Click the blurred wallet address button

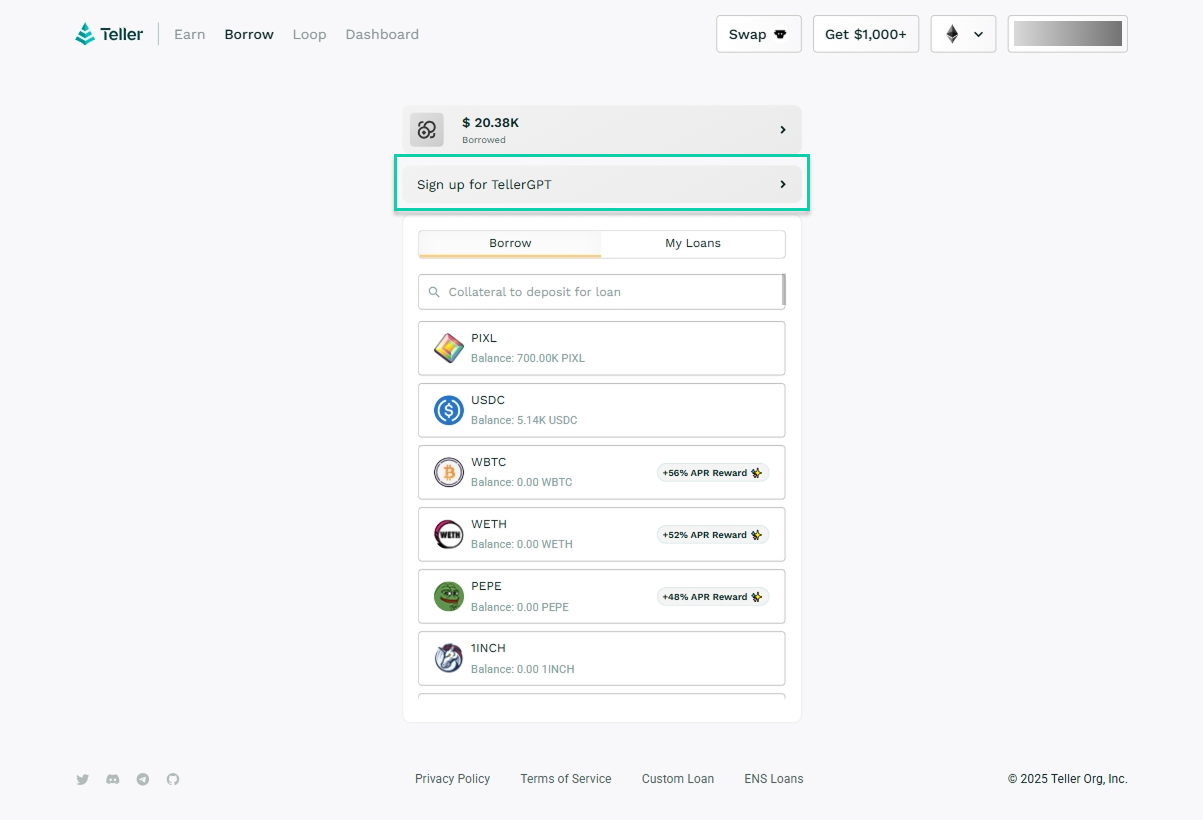pos(1068,34)
